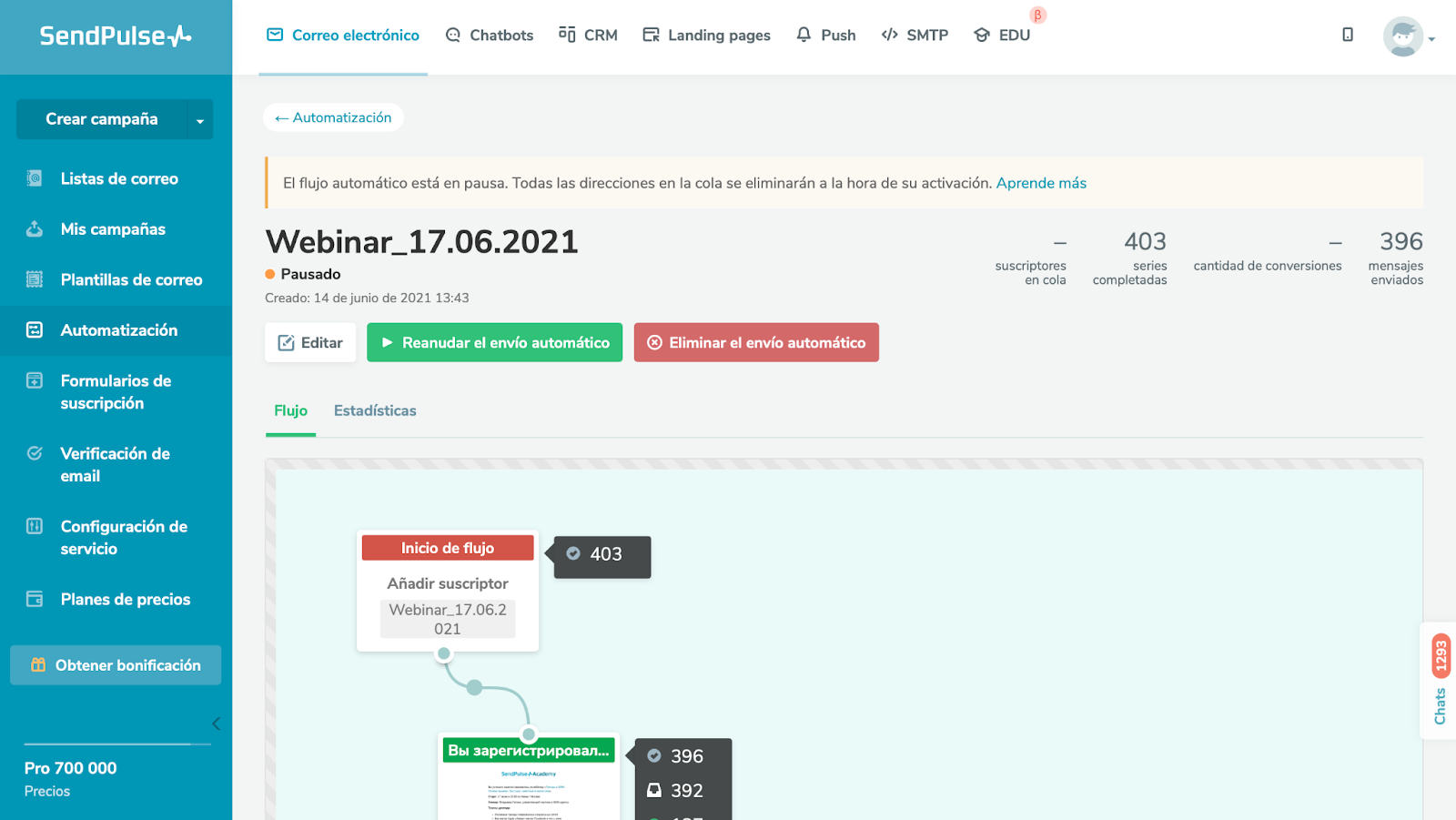Image resolution: width=1456 pixels, height=820 pixels.
Task: Click the Editar button
Action: 310,343
